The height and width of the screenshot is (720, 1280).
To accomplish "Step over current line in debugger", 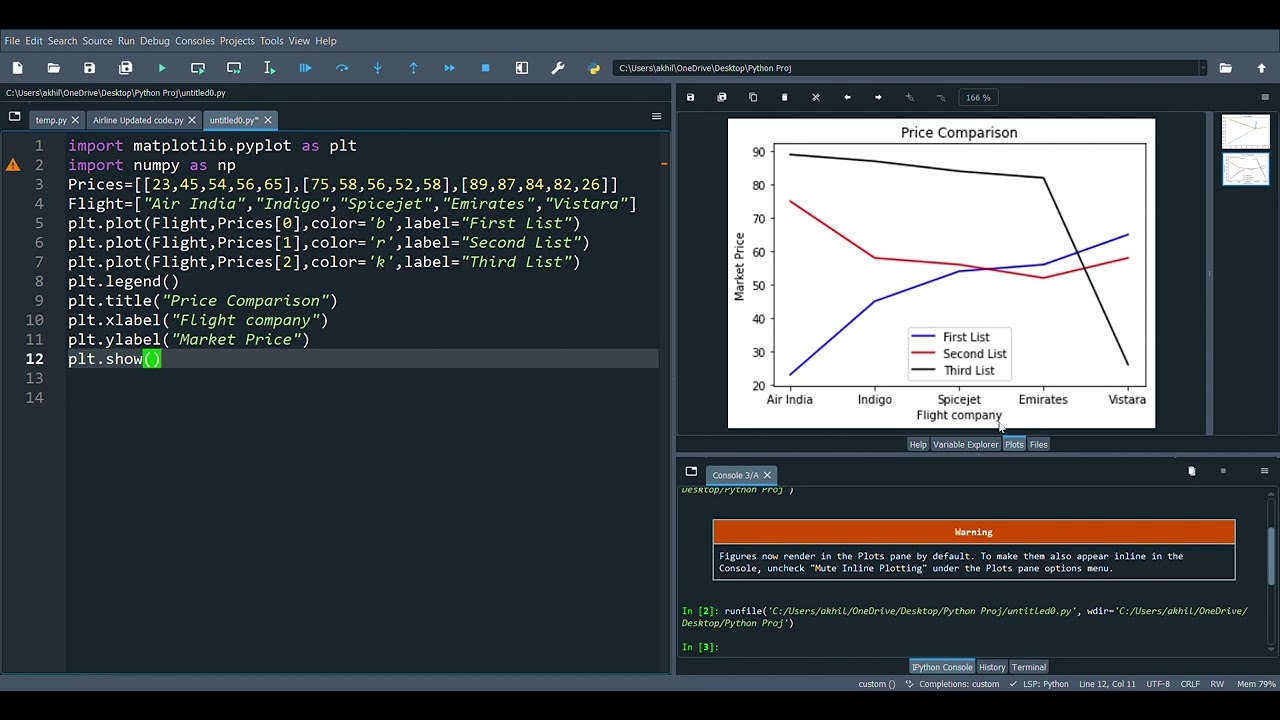I will tap(342, 68).
